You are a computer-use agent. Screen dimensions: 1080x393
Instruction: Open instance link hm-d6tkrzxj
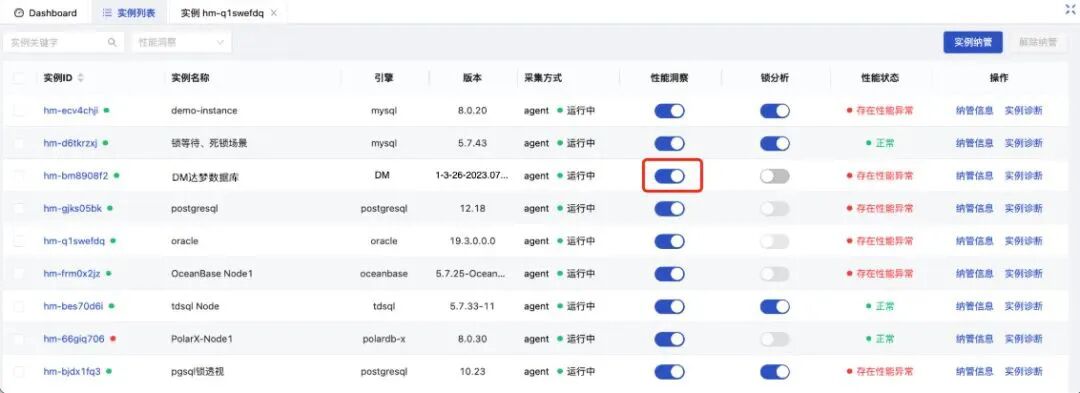pos(71,143)
